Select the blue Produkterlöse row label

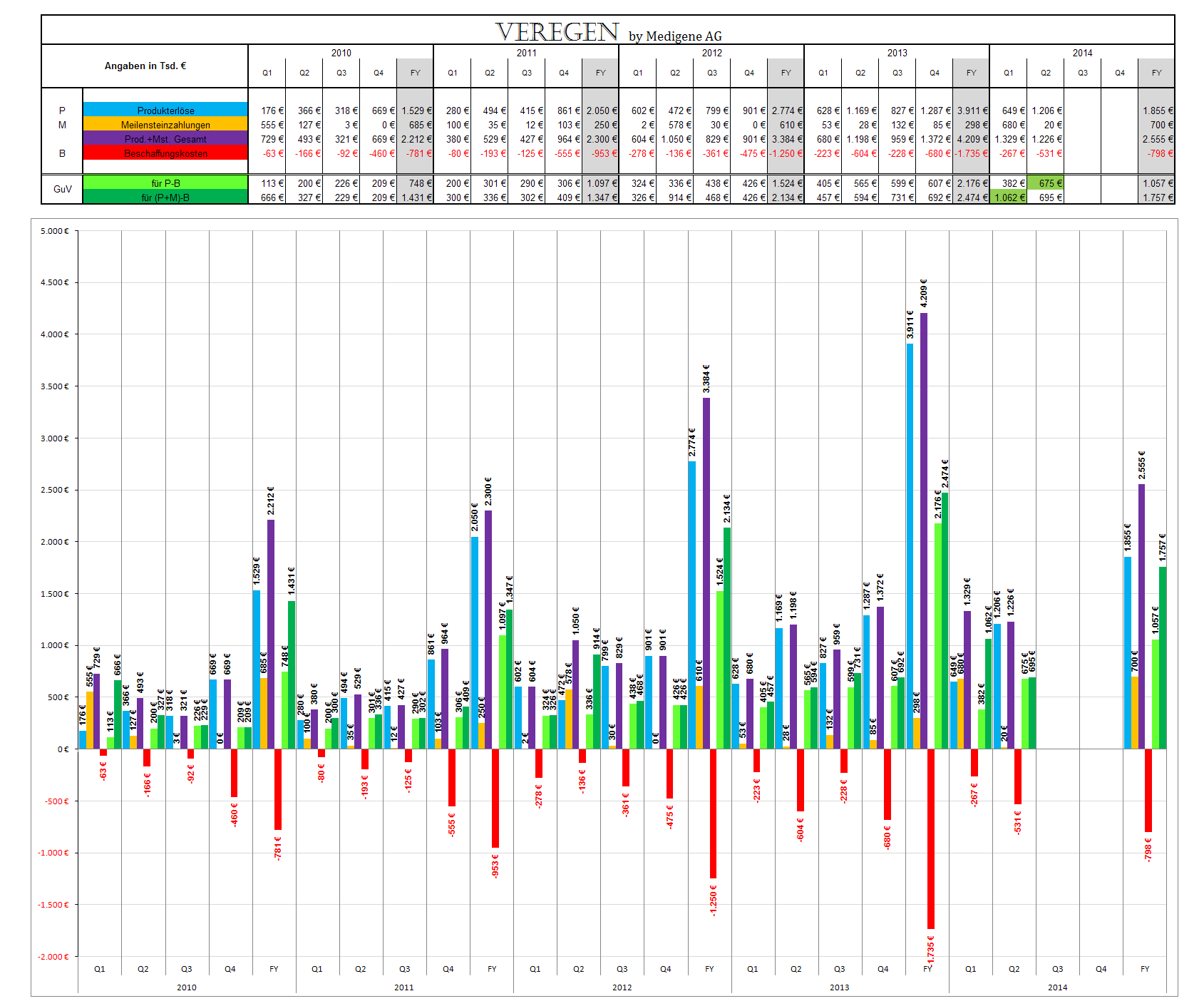tap(165, 111)
